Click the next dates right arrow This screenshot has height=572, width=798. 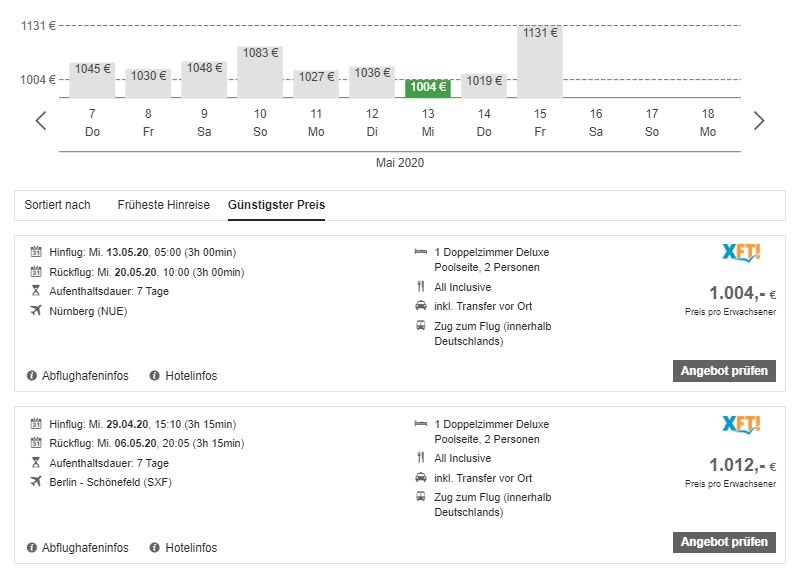coord(758,121)
